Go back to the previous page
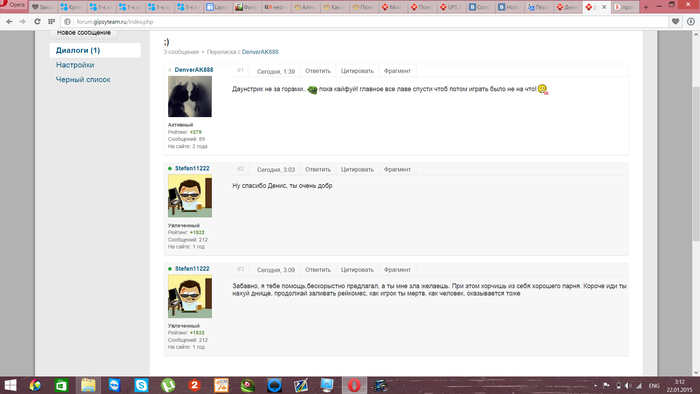Image resolution: width=700 pixels, height=394 pixels. (9, 21)
